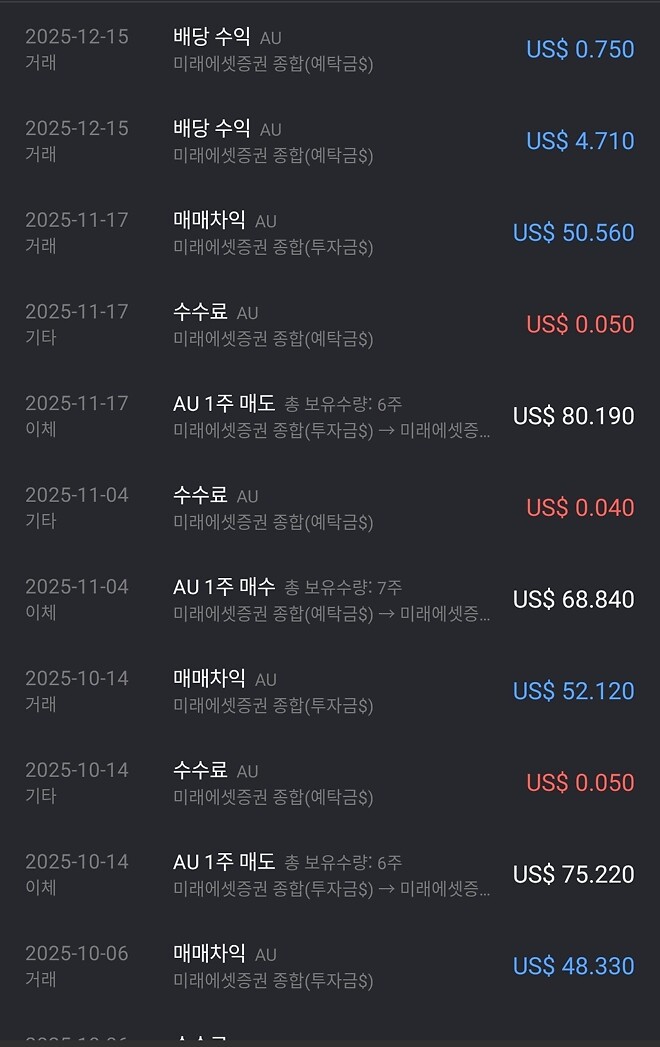
Task: Tap the date label 2025-12-15
Action: tap(77, 36)
